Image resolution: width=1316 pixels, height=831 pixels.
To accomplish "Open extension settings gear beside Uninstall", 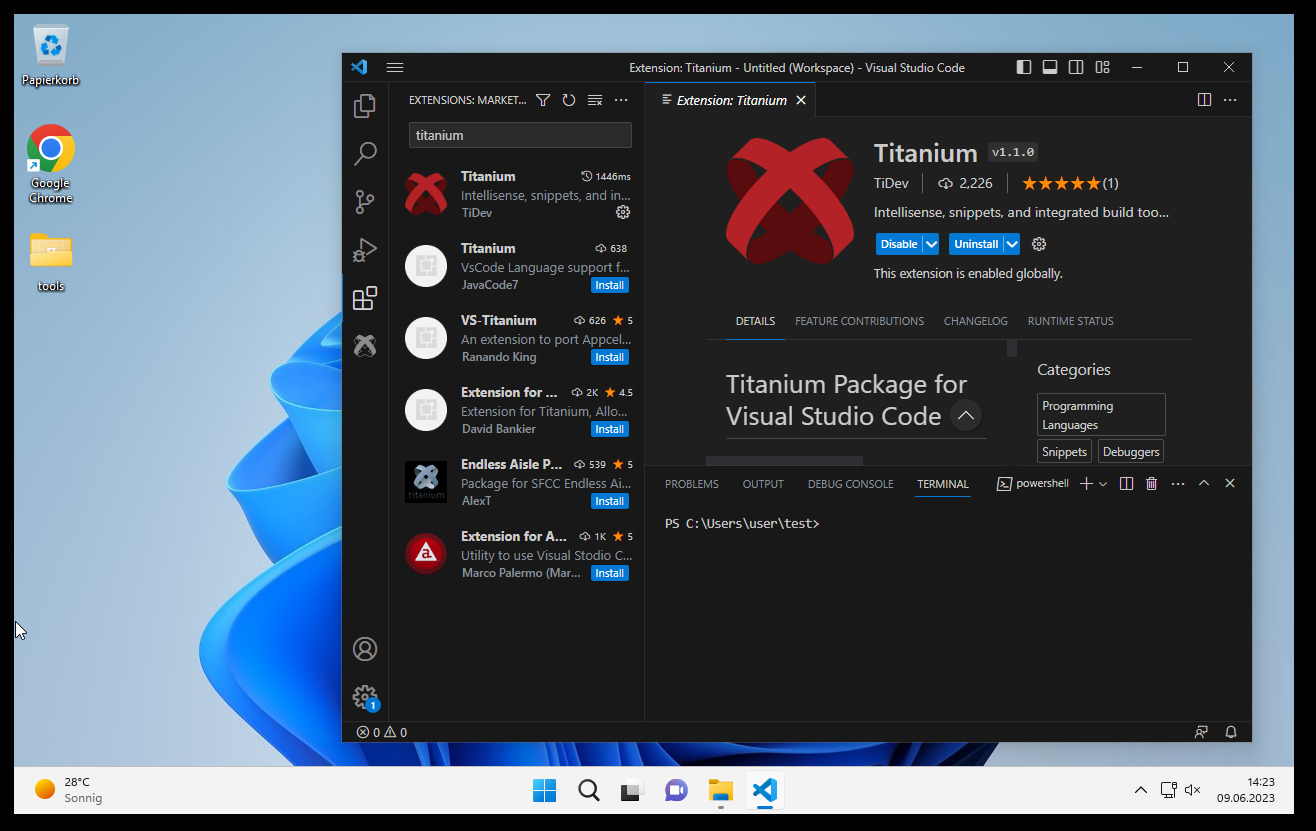I will point(1039,244).
